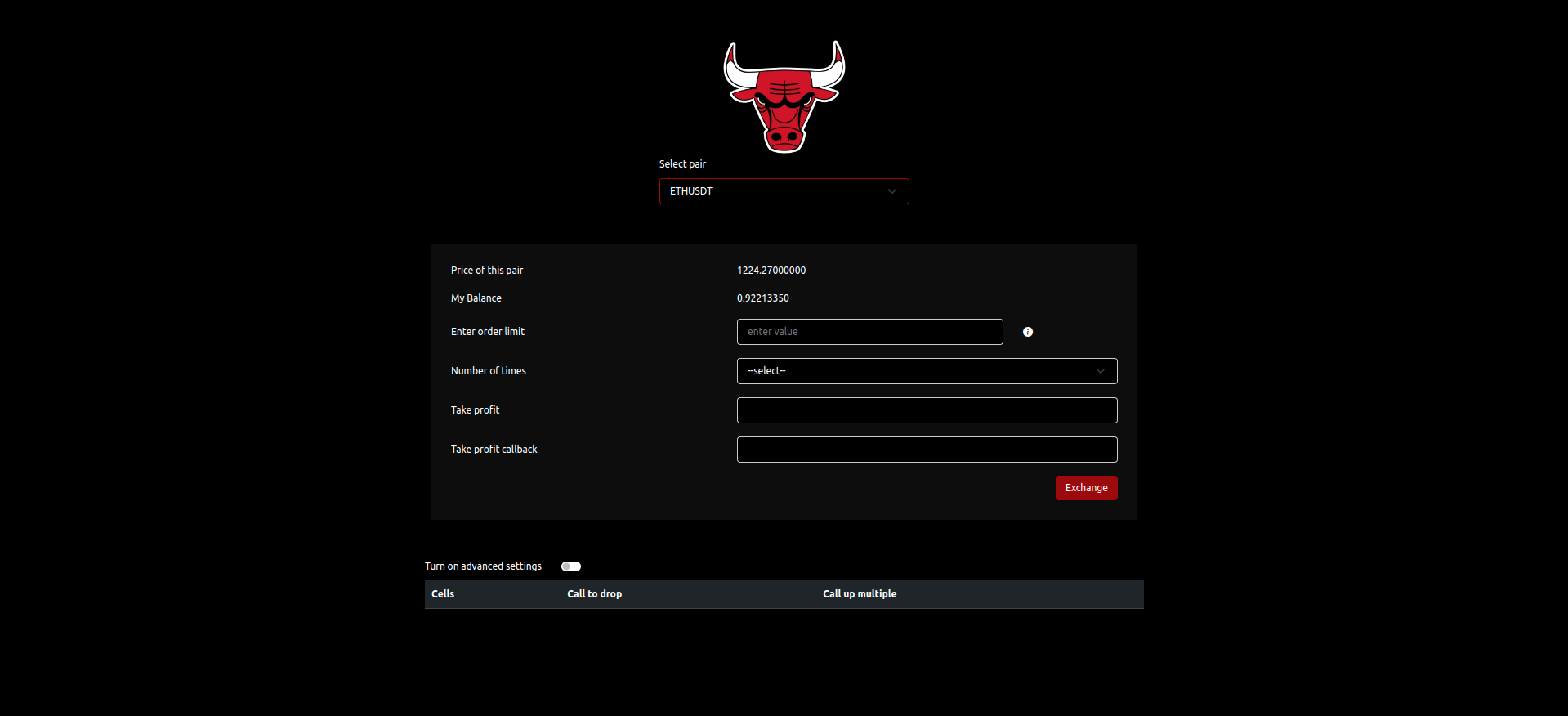The height and width of the screenshot is (716, 1568).
Task: Click the Select pair label
Action: click(682, 164)
